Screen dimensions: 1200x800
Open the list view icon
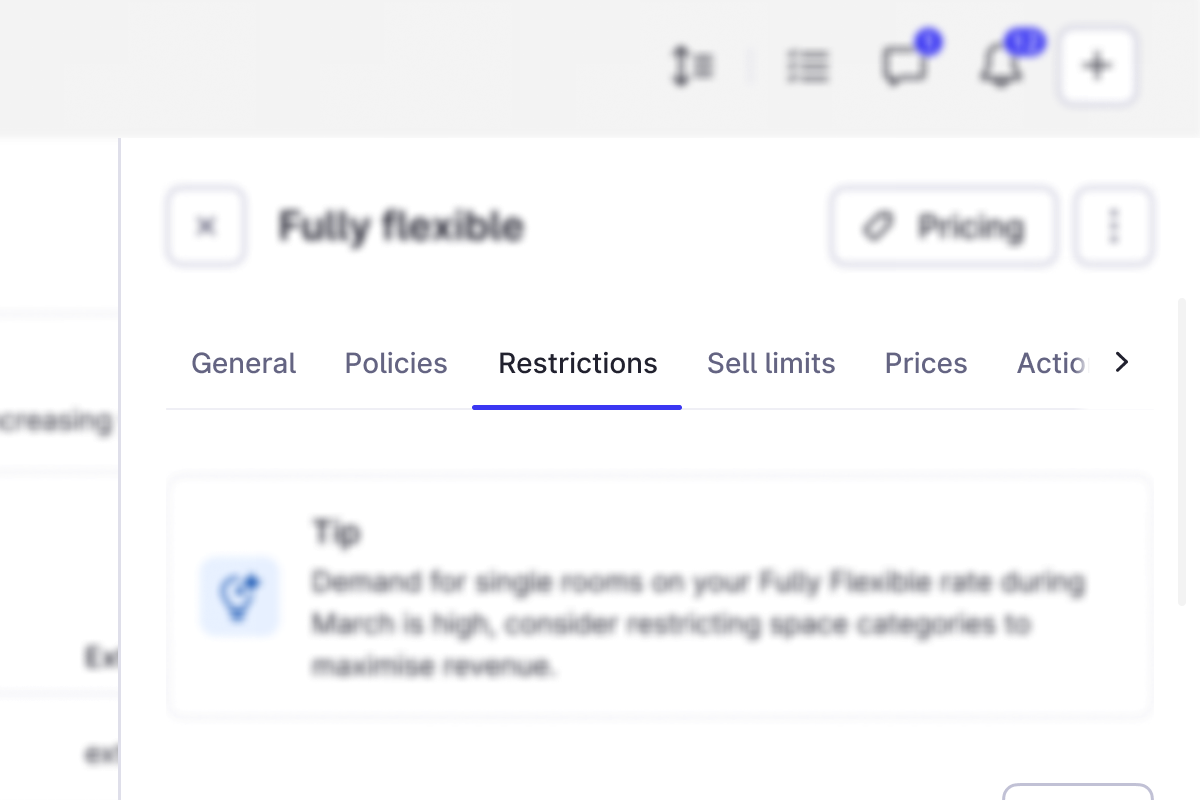coord(807,67)
